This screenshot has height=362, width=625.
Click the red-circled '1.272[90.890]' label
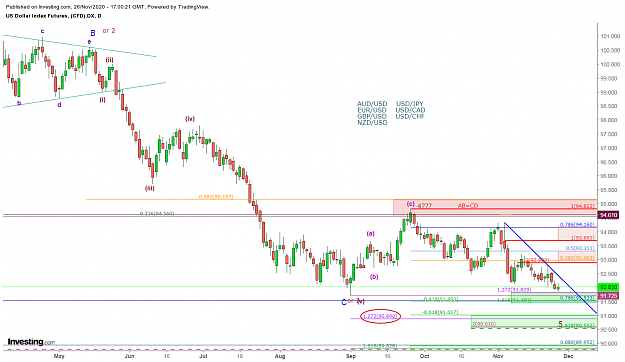[x=380, y=316]
